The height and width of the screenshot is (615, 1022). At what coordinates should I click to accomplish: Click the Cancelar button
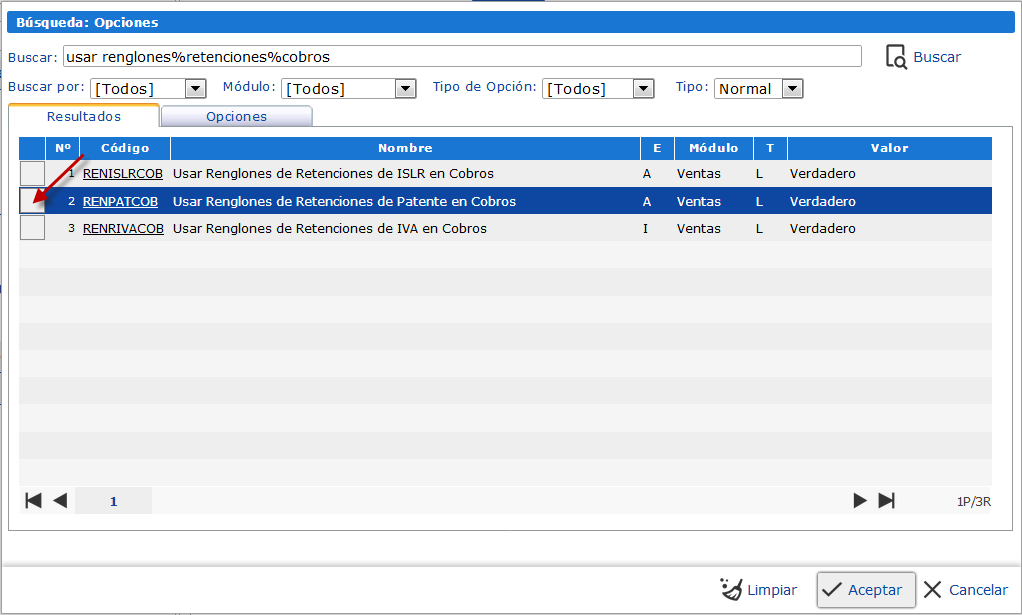pos(965,590)
